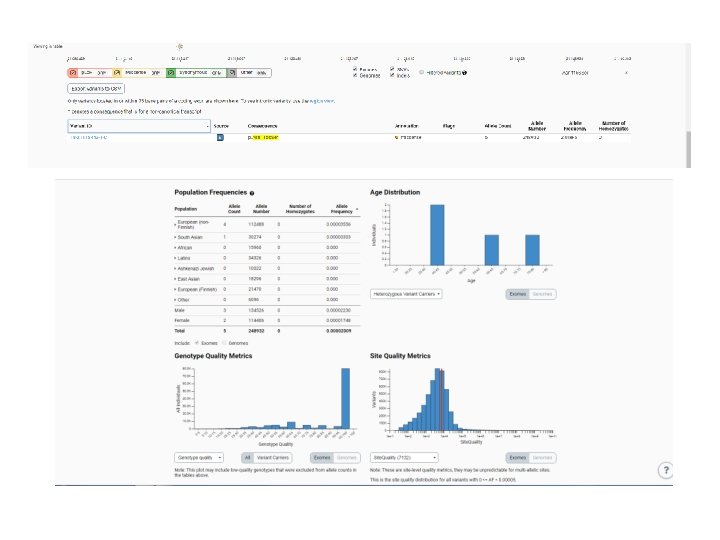The image size is (720, 540).
Task: Select Variant Carriers in Genotype Quality Metrics
Action: click(273, 457)
